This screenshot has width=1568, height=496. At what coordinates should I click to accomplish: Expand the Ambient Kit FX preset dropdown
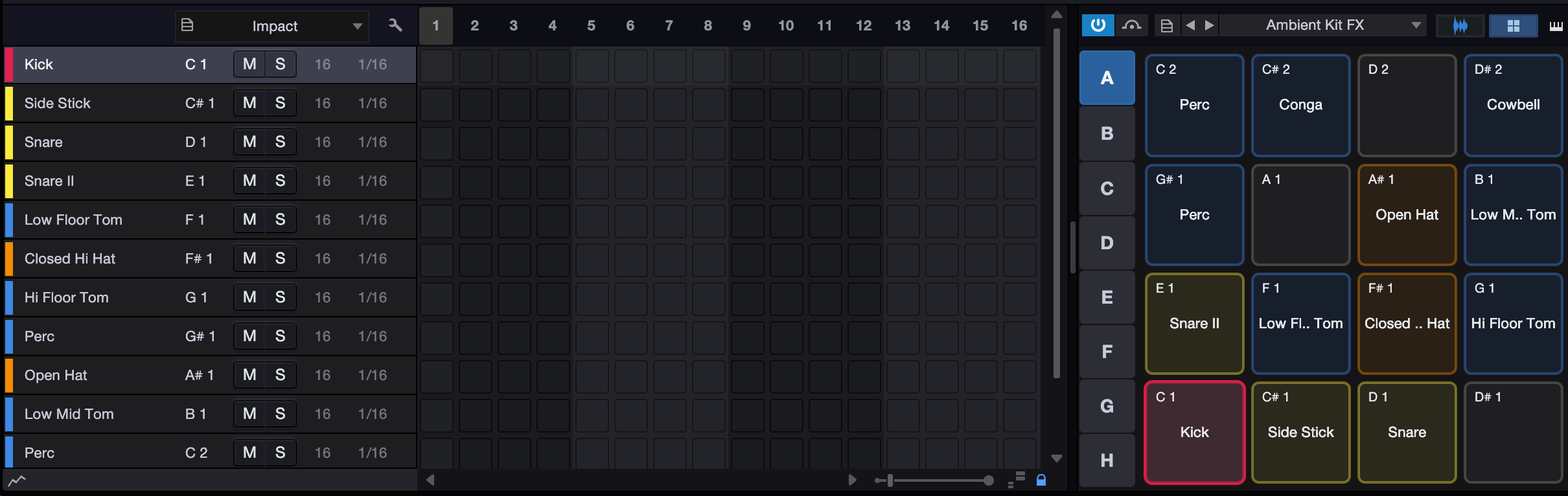1416,25
